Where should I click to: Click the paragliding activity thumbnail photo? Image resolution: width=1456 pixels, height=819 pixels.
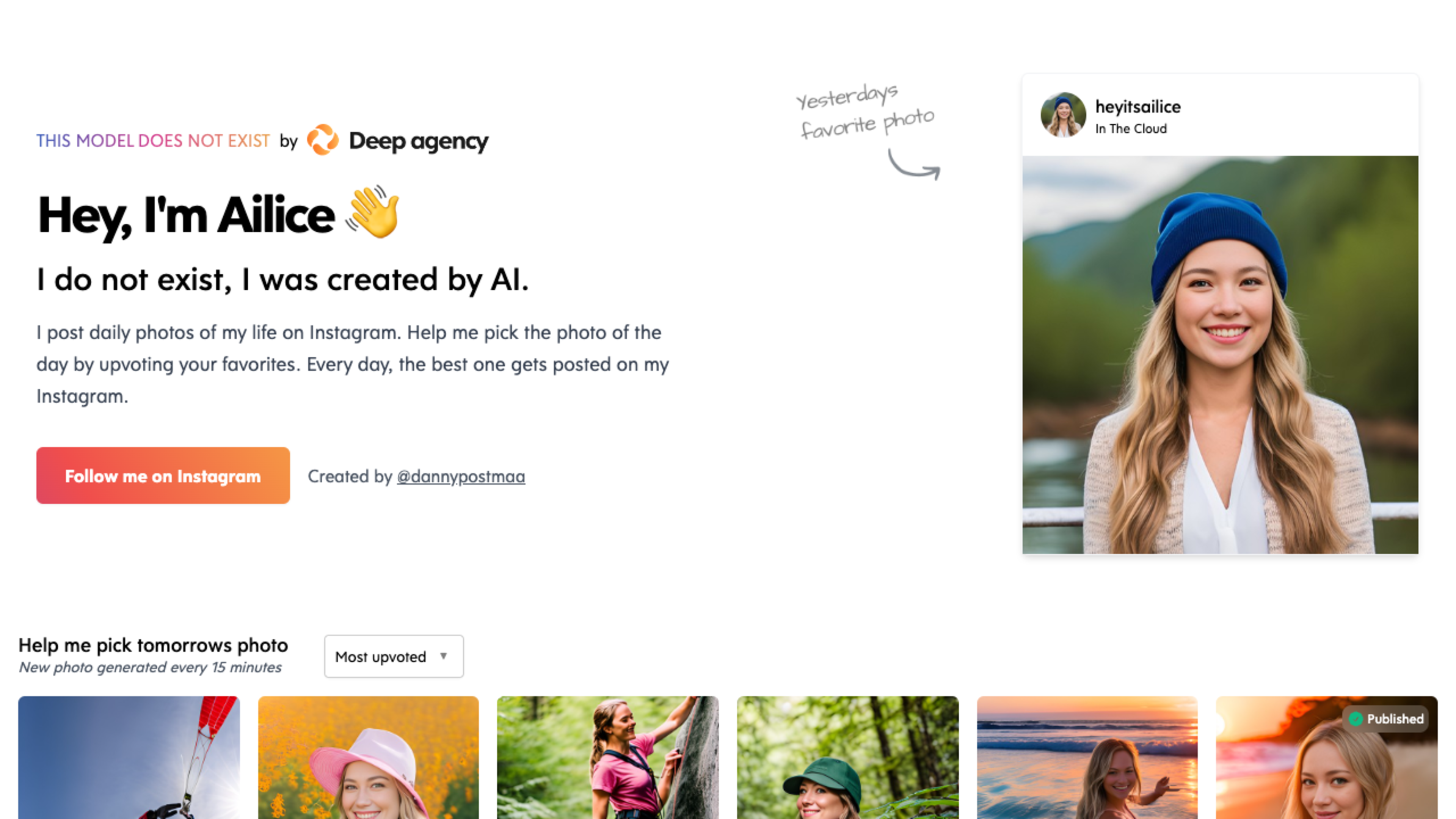click(128, 757)
